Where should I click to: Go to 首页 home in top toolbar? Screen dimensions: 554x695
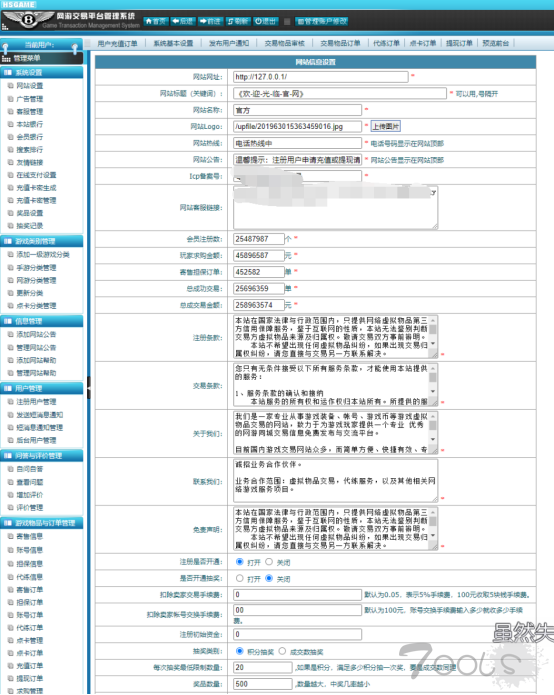point(156,21)
